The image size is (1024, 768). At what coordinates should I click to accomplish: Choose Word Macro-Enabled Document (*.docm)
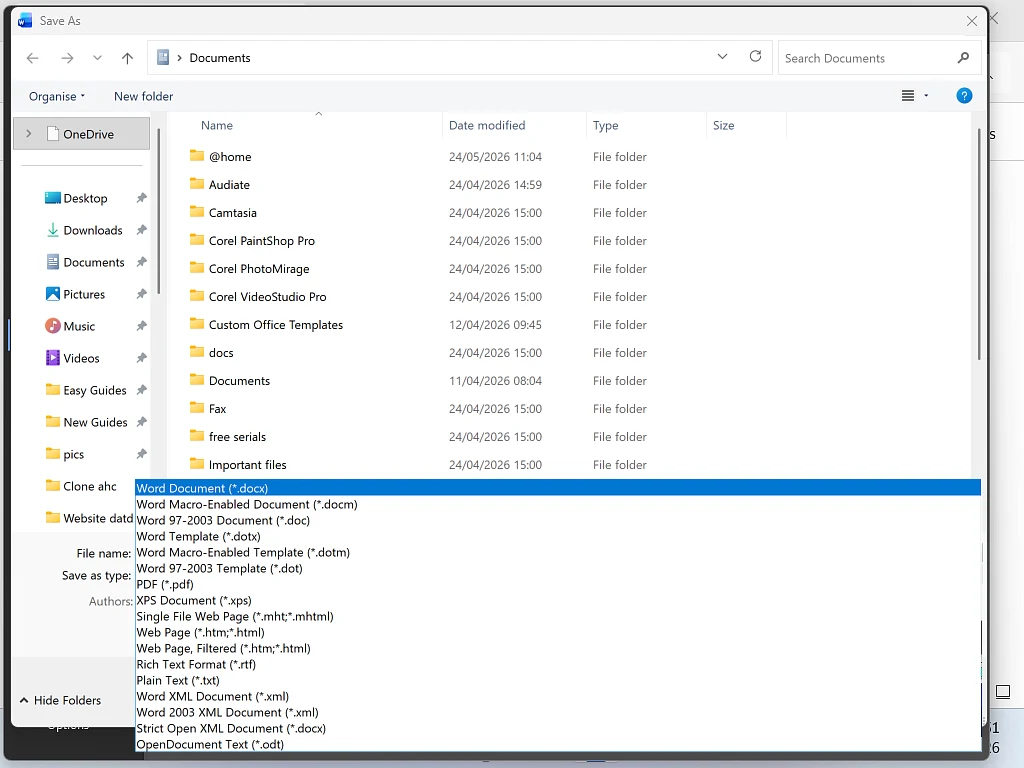558,504
